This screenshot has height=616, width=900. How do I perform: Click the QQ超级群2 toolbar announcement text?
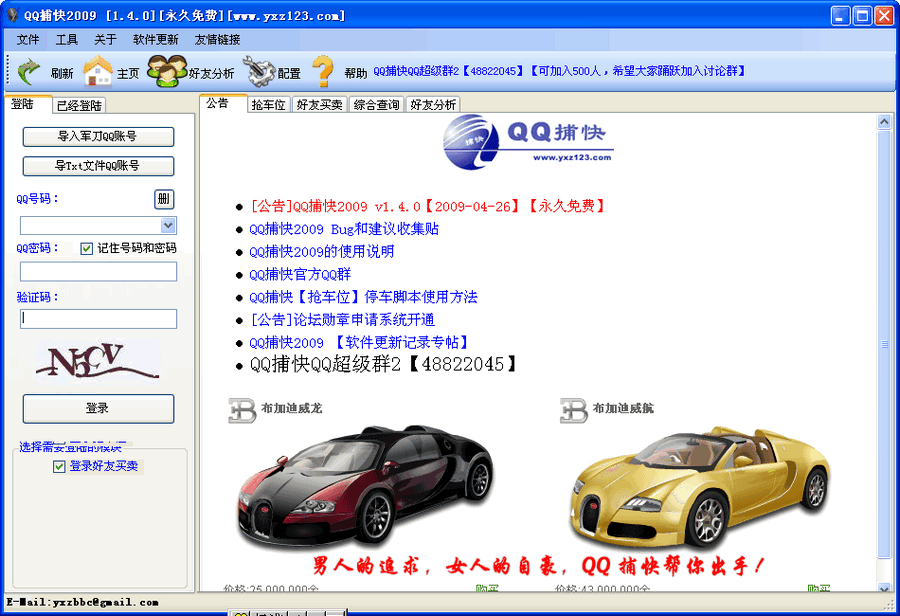click(x=560, y=71)
